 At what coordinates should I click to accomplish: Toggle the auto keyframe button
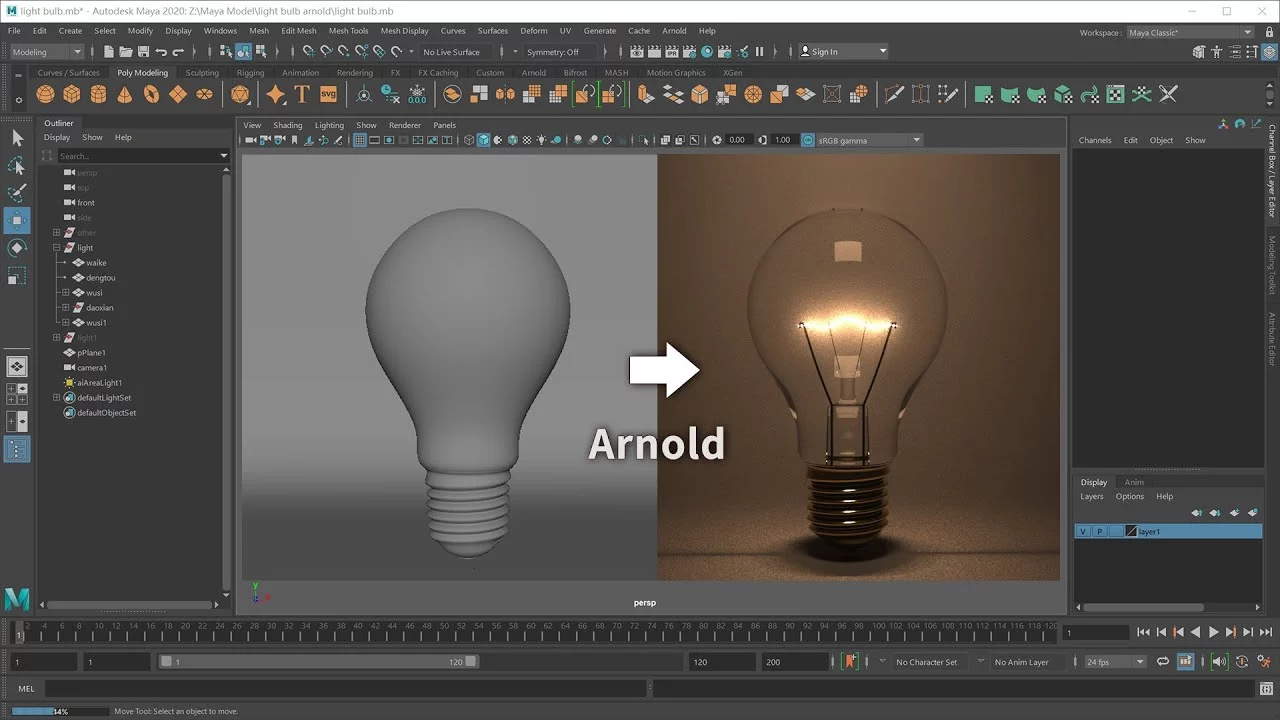(x=1243, y=661)
